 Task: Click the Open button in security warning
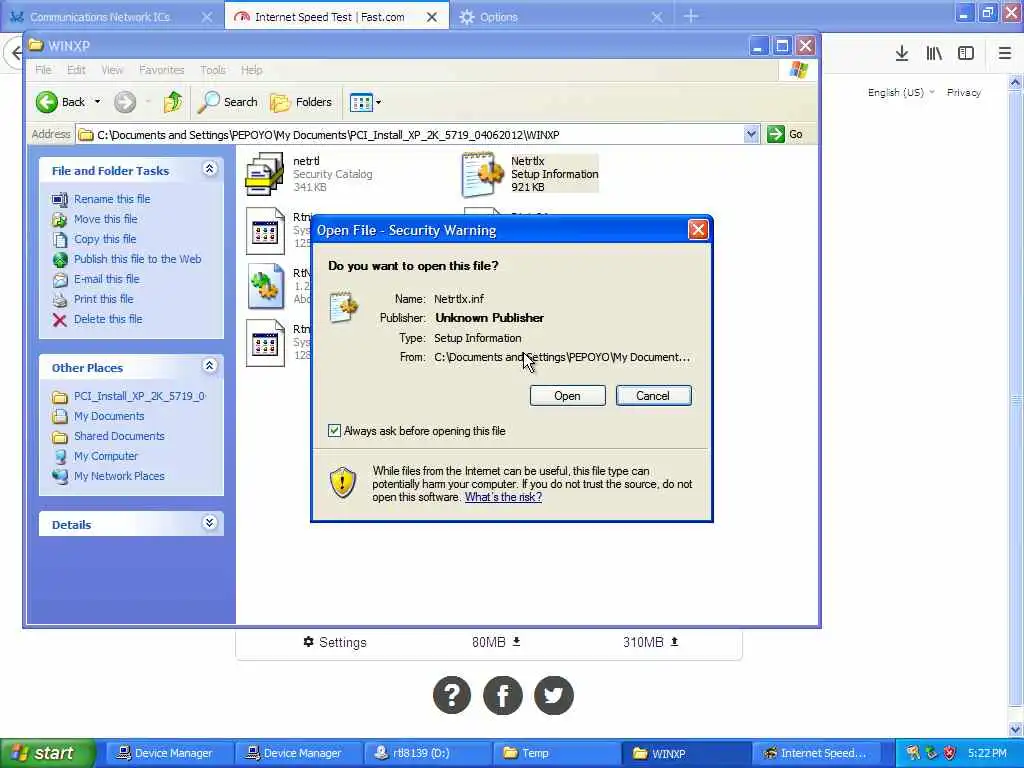567,396
